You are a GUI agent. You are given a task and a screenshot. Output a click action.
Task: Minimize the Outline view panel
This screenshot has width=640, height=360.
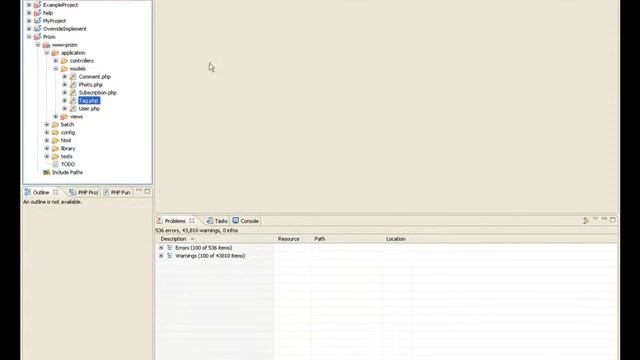(x=139, y=191)
